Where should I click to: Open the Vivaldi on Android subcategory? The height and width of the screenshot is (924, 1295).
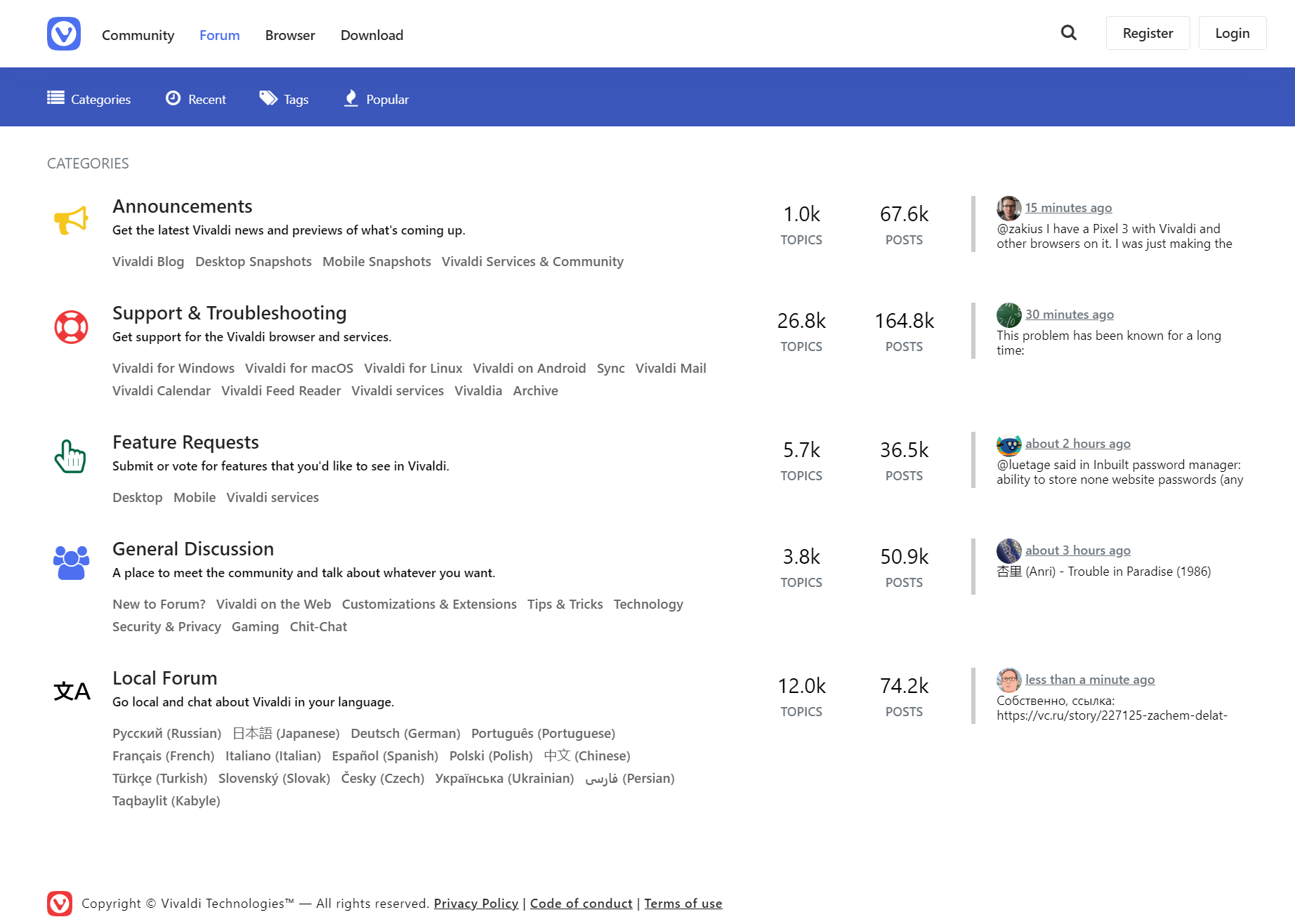tap(530, 369)
